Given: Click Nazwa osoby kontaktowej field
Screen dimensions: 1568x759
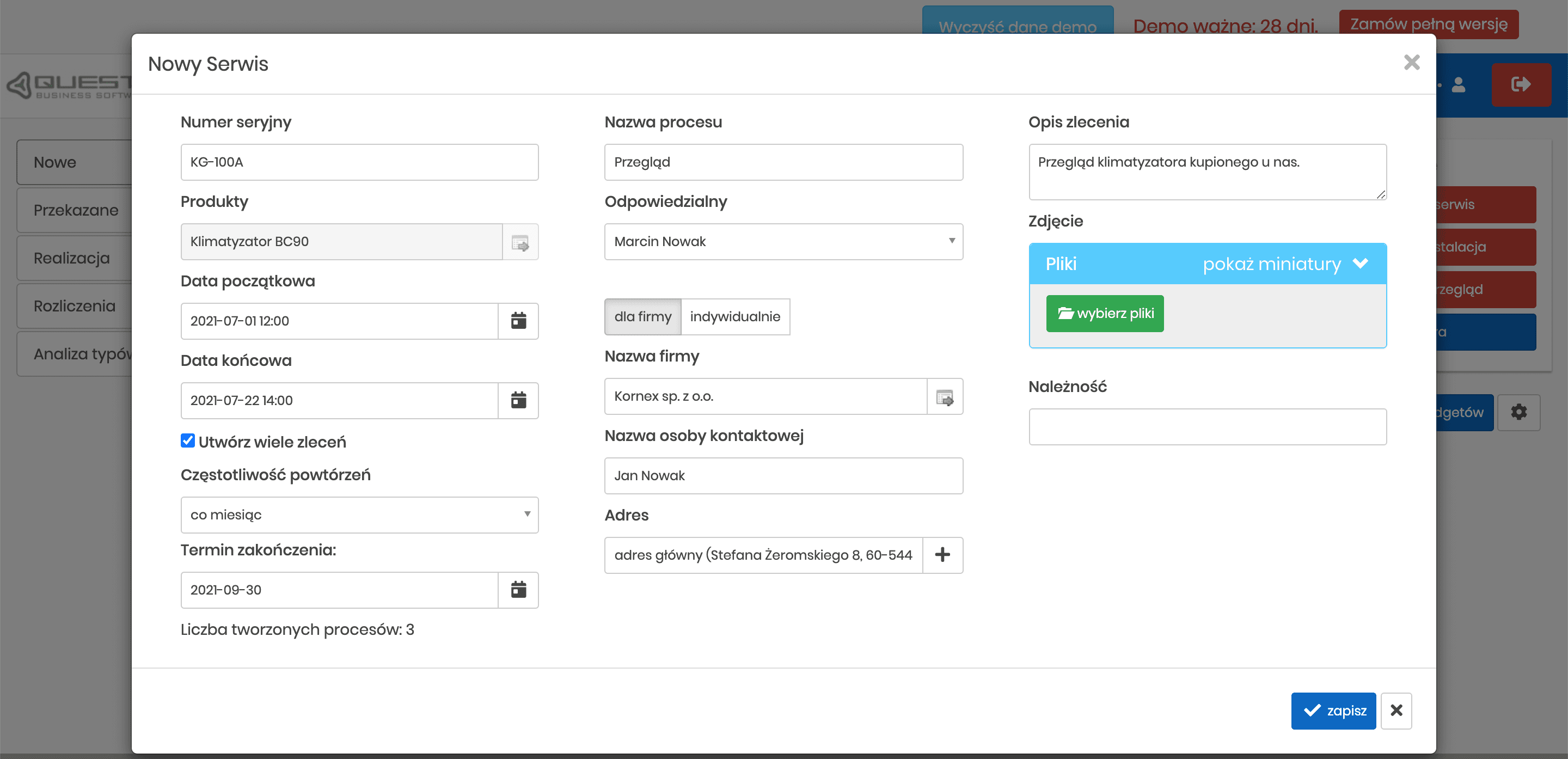Looking at the screenshot, I should click(x=783, y=476).
